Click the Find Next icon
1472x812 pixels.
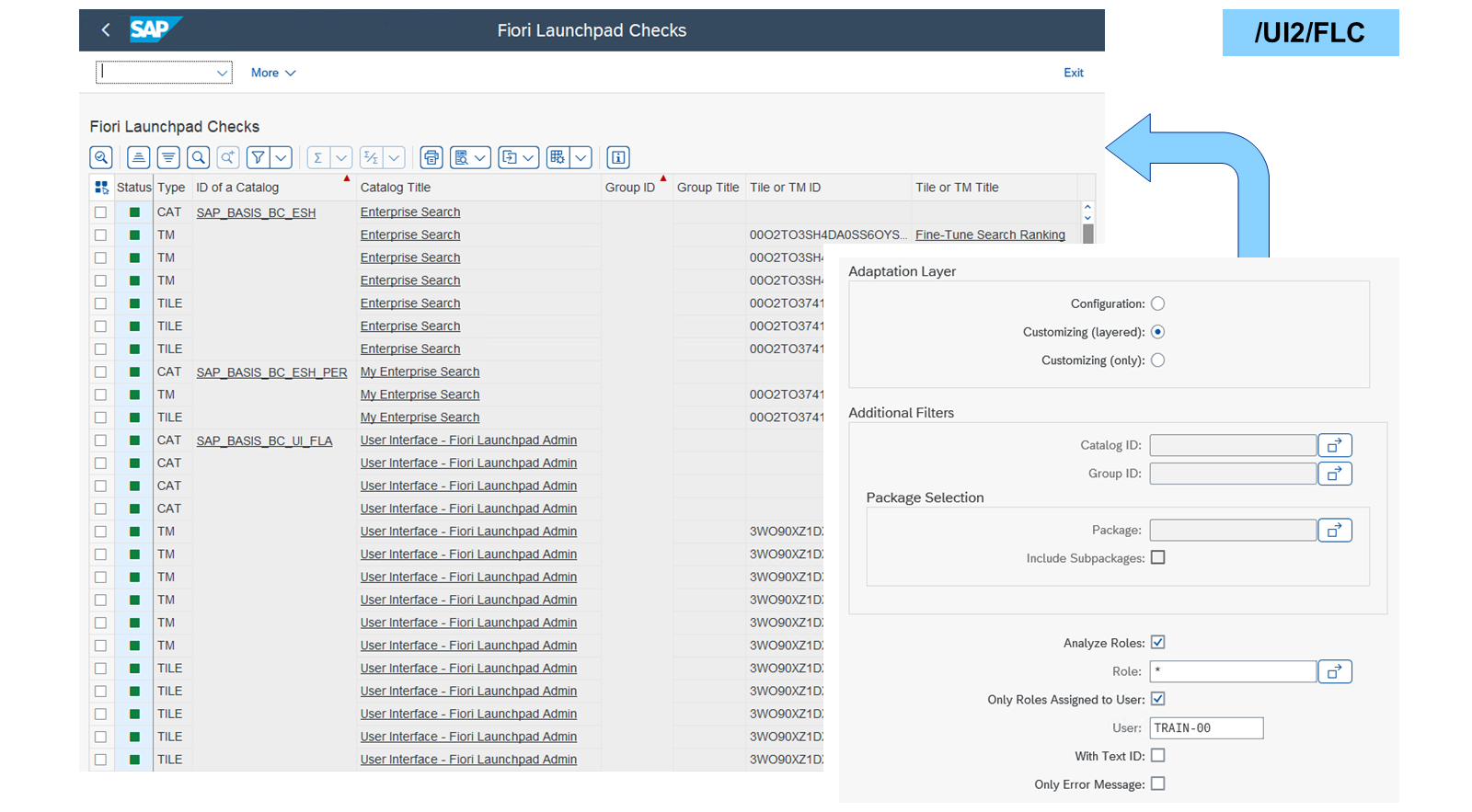228,157
